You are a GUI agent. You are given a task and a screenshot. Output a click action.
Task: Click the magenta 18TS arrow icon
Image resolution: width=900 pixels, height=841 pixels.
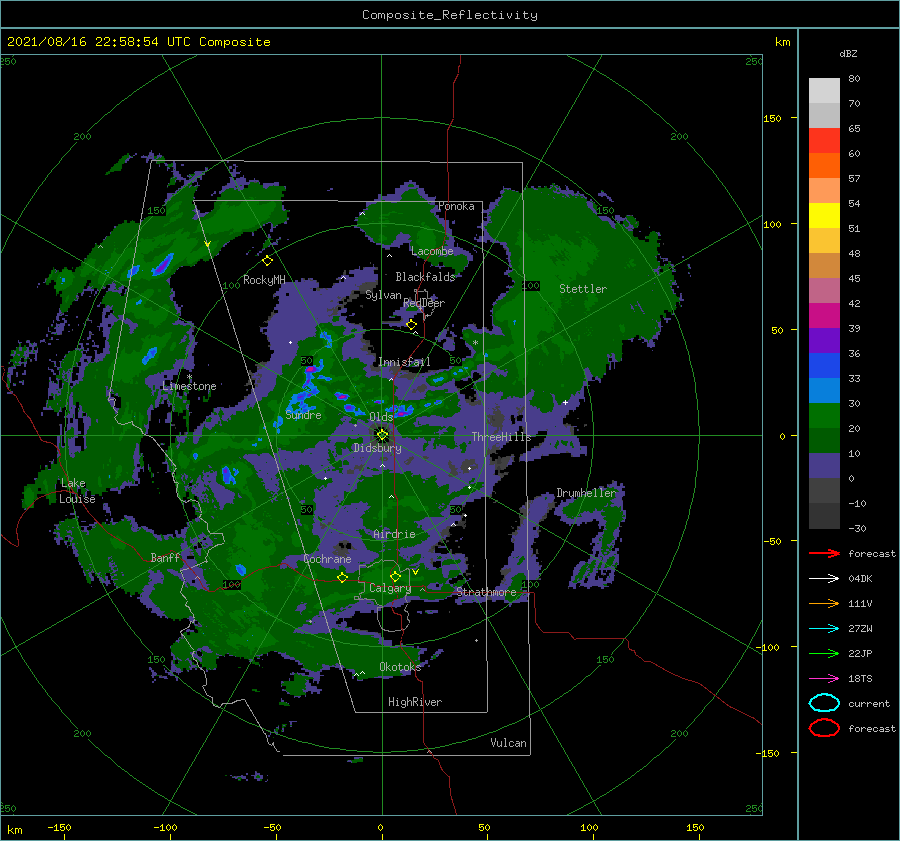824,679
